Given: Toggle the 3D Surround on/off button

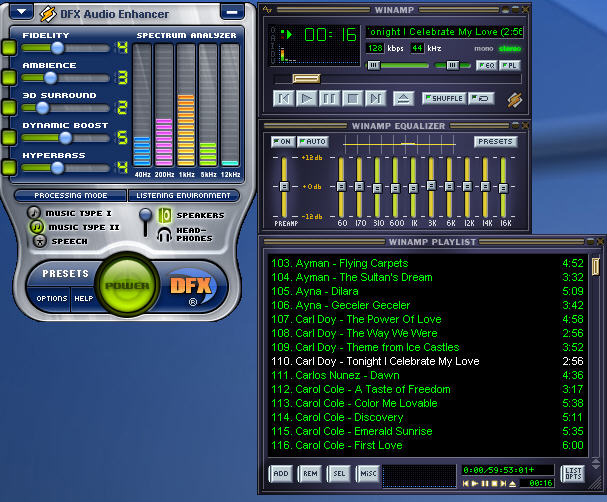Looking at the screenshot, I should click(9, 107).
